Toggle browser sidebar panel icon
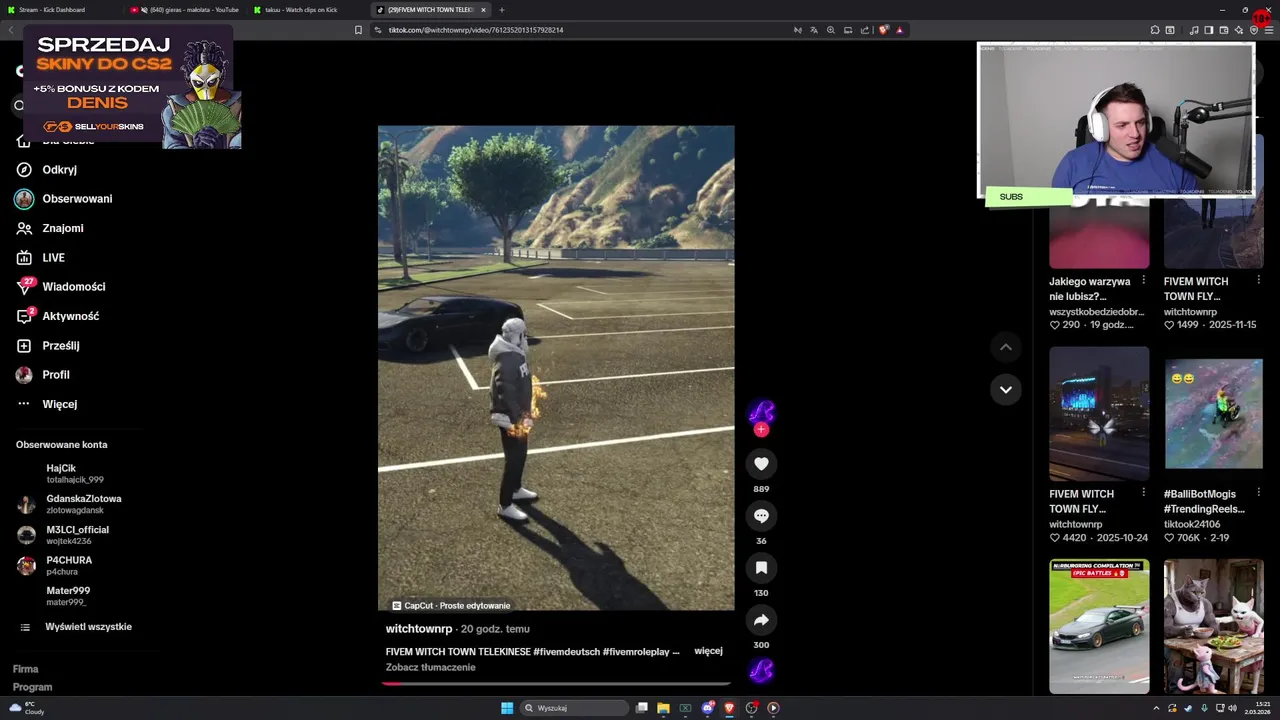The height and width of the screenshot is (720, 1280). click(x=1209, y=30)
